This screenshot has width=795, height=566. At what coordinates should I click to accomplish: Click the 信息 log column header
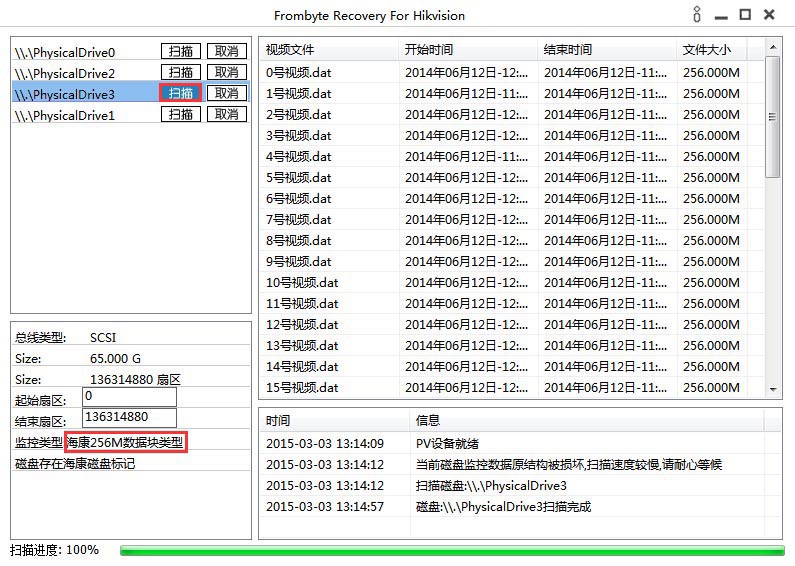[586, 420]
